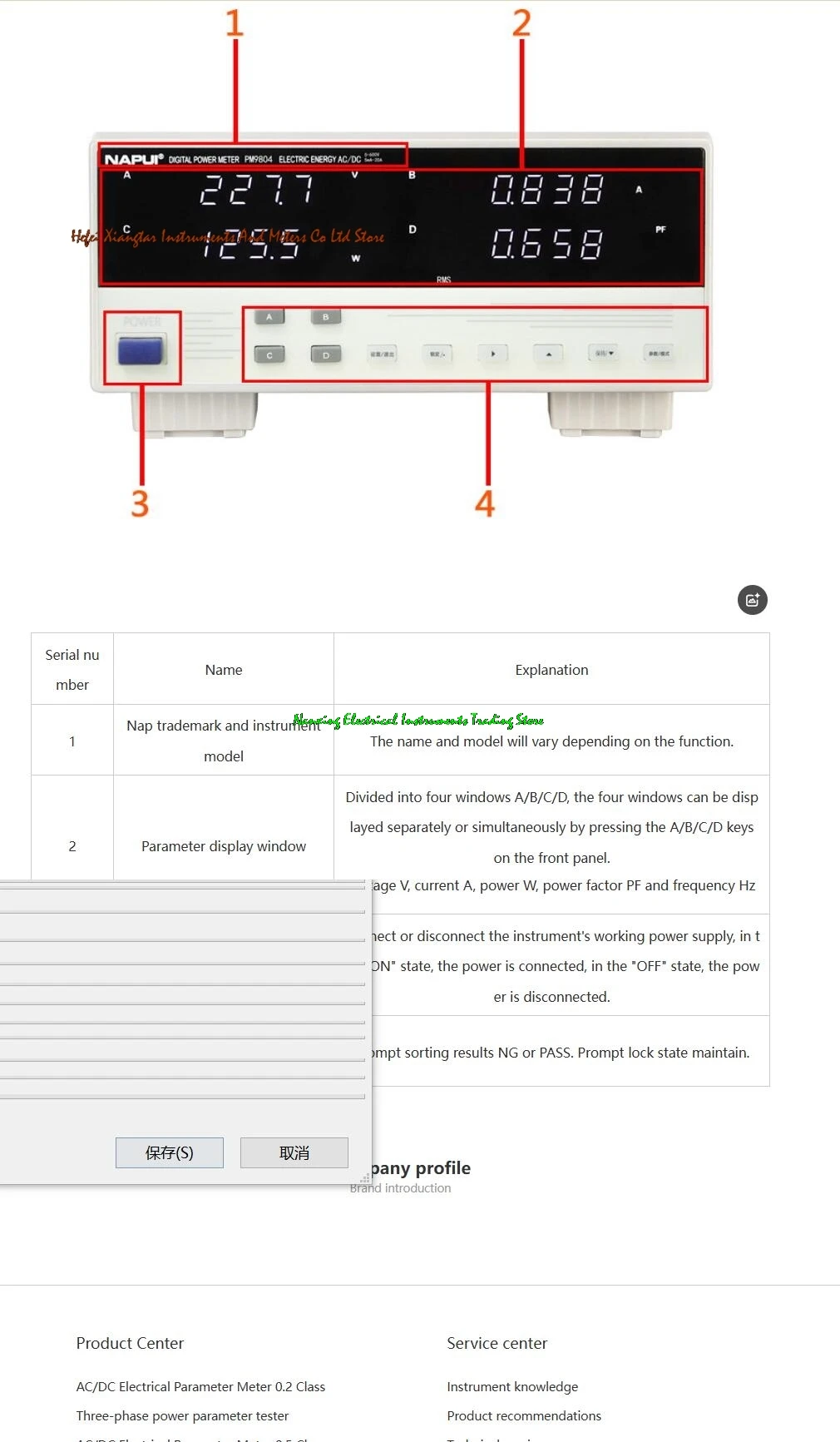
Task: Click the NAPUI digital power meter photo
Action: click(x=401, y=283)
